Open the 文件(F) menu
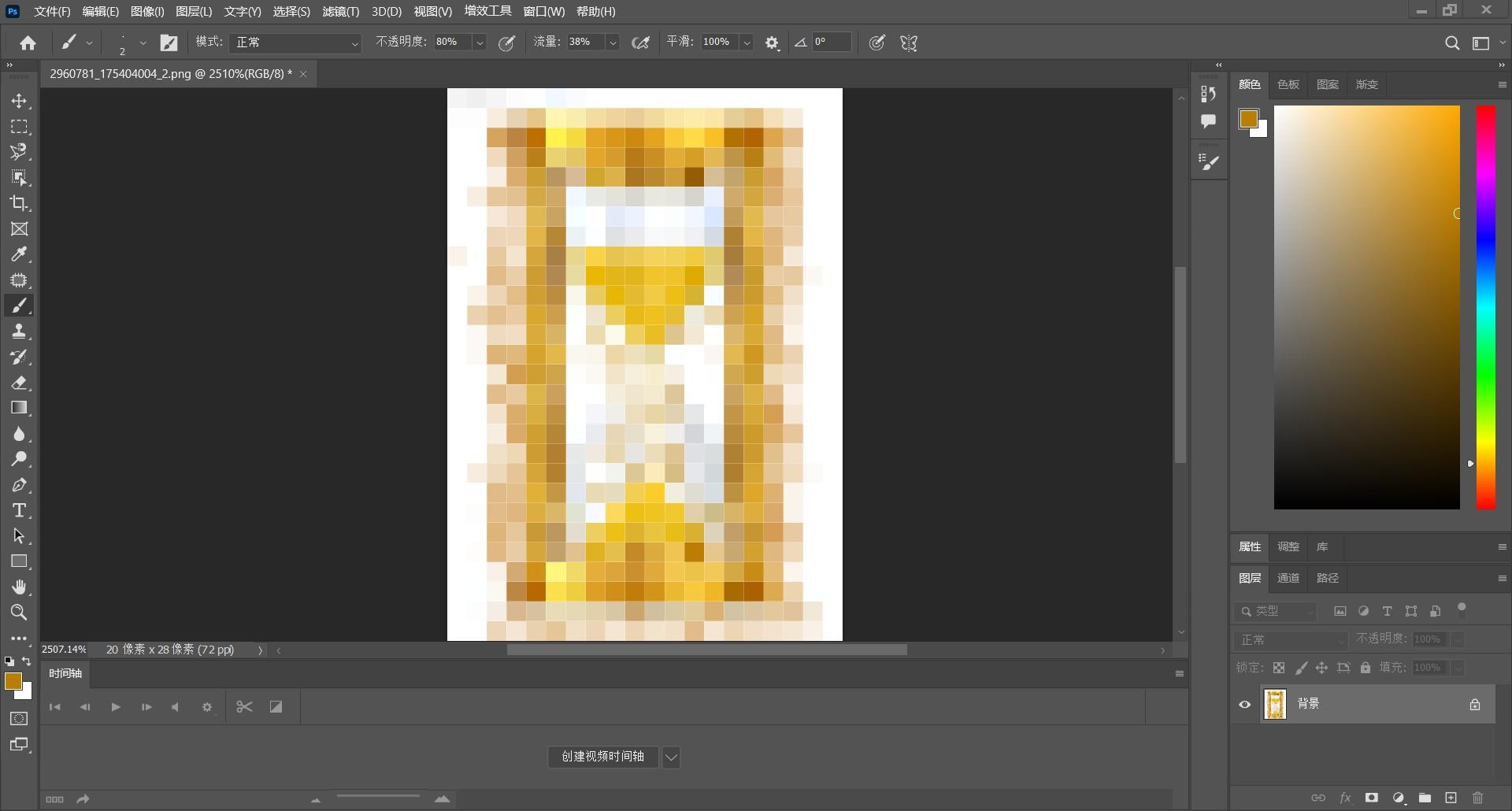The height and width of the screenshot is (811, 1512). tap(52, 12)
